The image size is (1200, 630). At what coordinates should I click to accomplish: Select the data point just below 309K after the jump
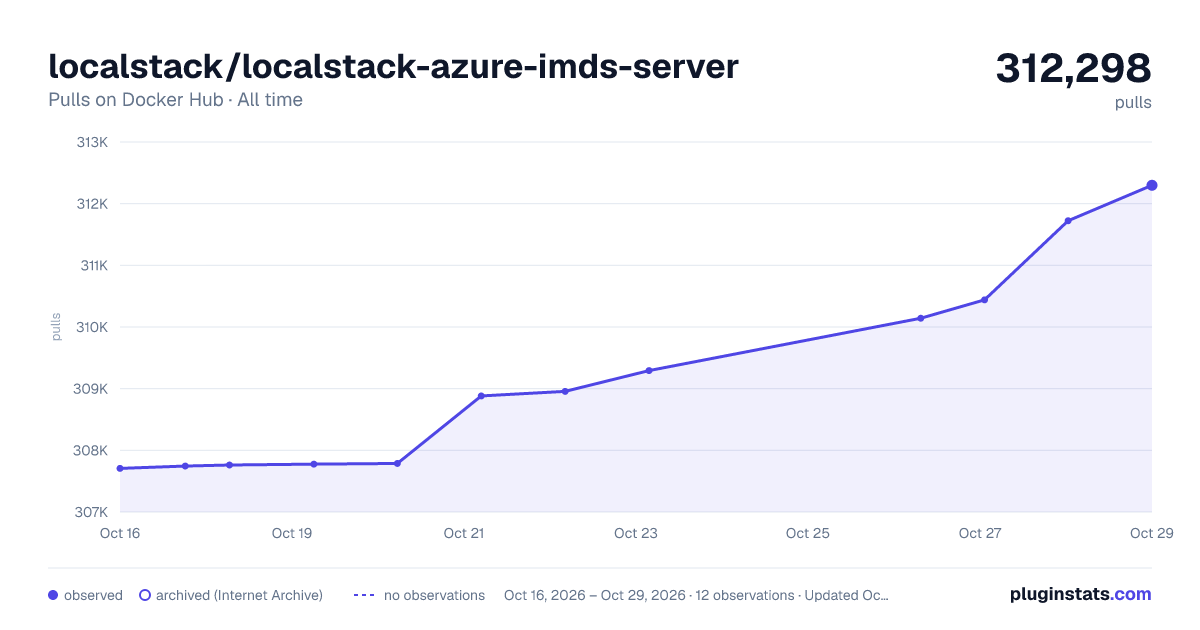tap(481, 396)
